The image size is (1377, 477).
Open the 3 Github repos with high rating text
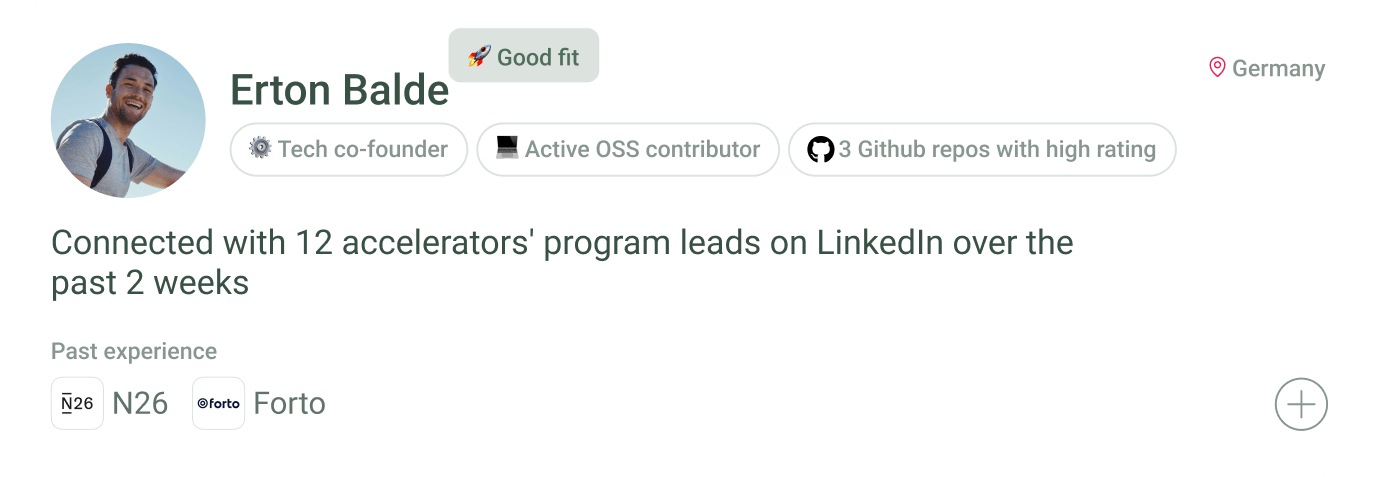[996, 150]
